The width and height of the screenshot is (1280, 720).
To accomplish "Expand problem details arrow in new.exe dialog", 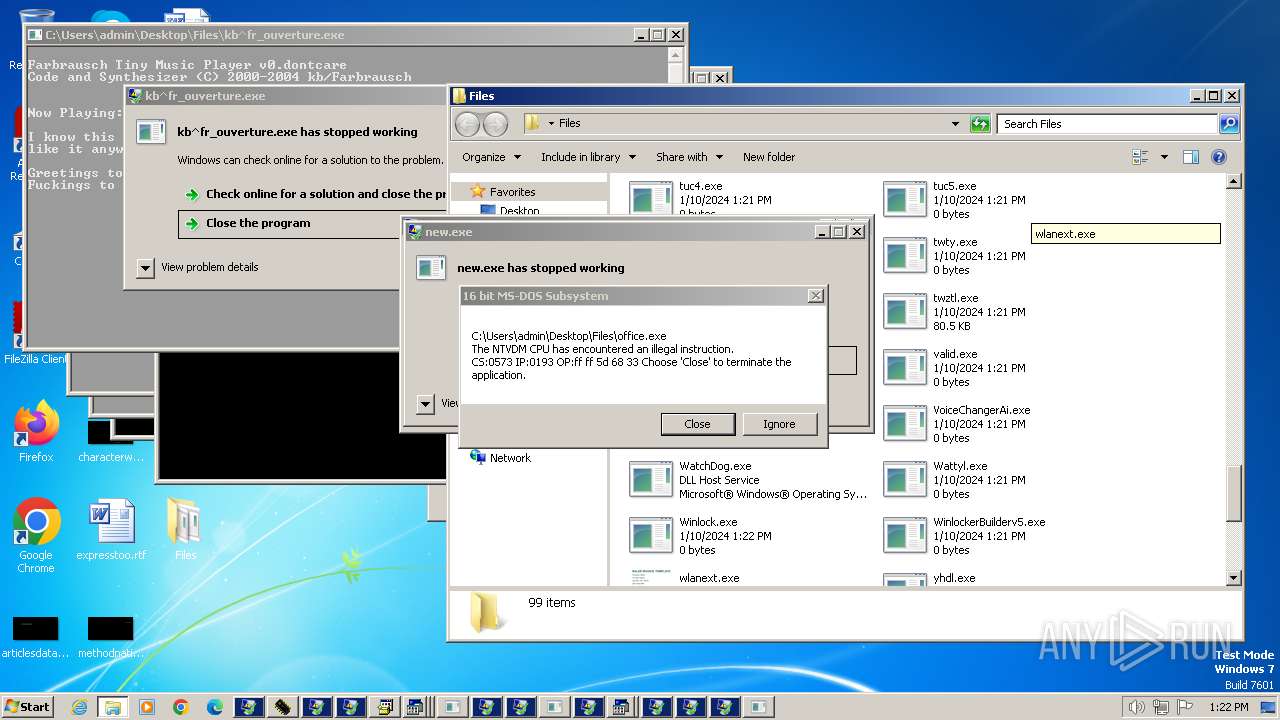I will click(425, 403).
